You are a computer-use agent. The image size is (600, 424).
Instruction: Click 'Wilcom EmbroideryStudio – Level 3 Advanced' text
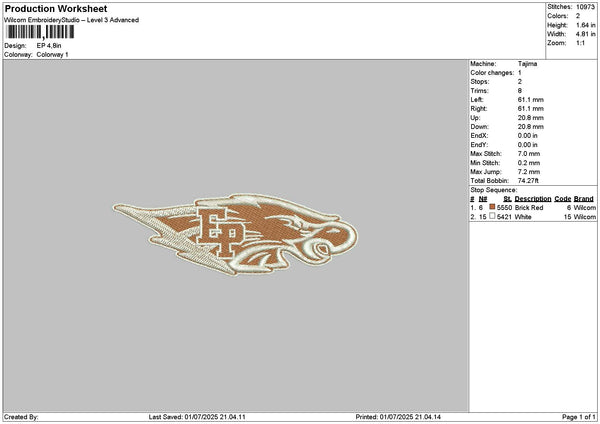click(72, 20)
